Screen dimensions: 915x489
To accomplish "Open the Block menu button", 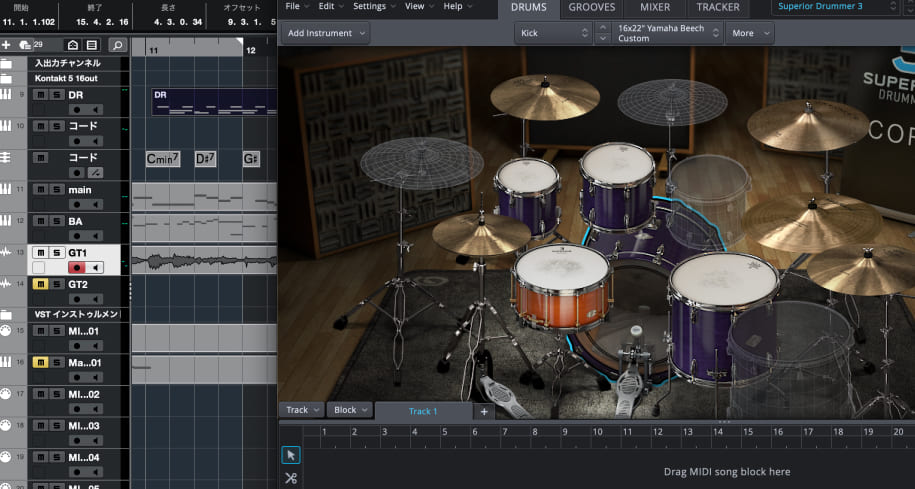I will [x=350, y=410].
